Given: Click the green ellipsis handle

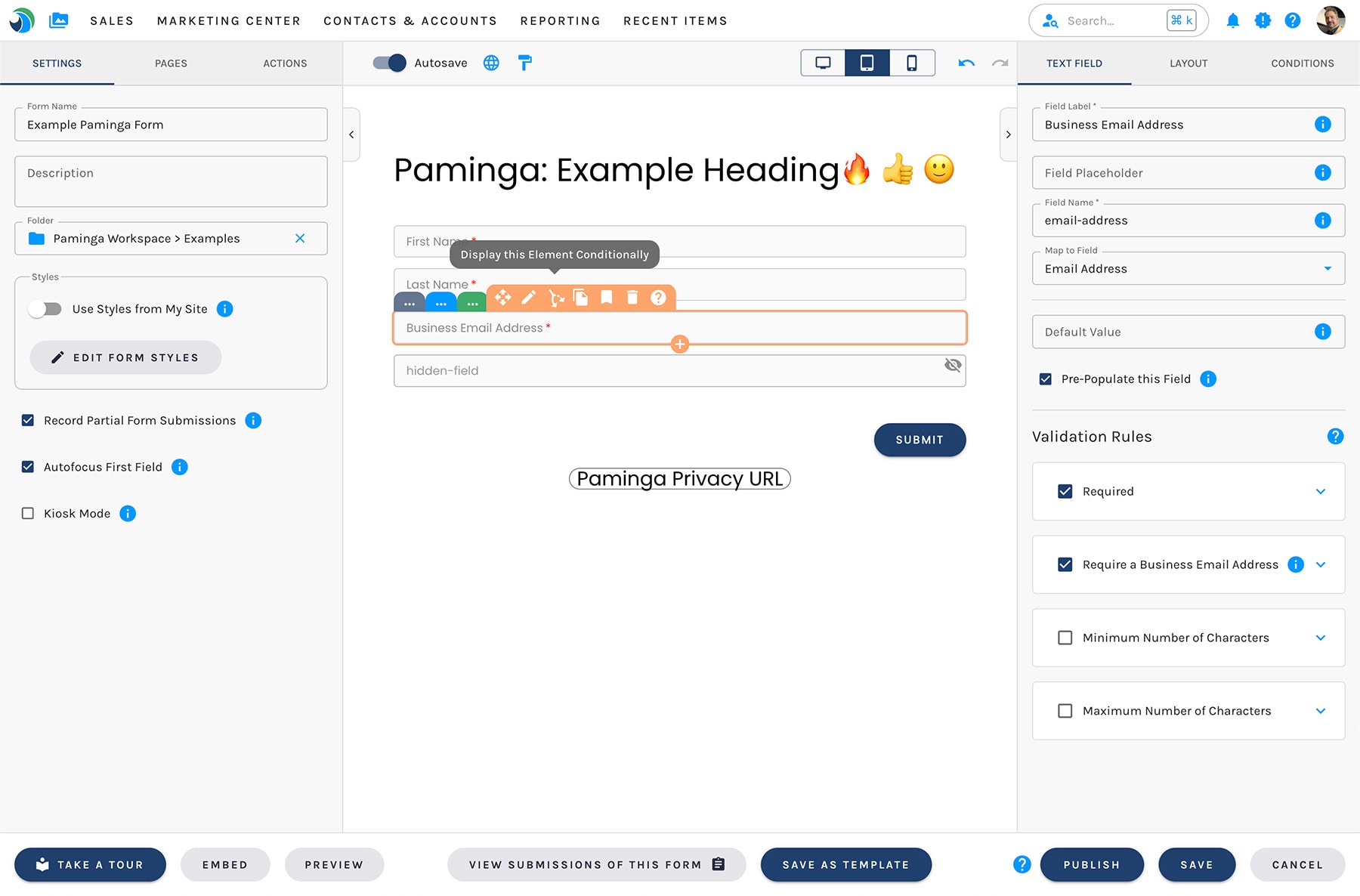Looking at the screenshot, I should click(x=472, y=302).
